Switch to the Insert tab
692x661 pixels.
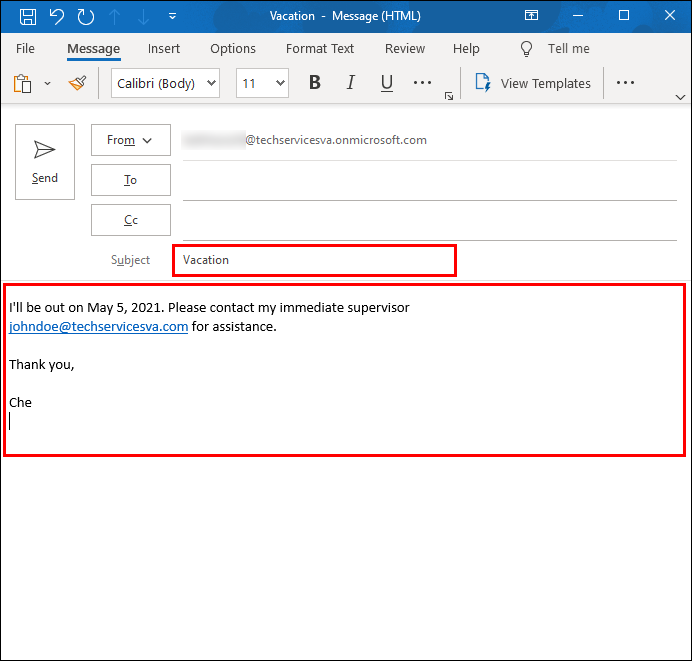(164, 49)
